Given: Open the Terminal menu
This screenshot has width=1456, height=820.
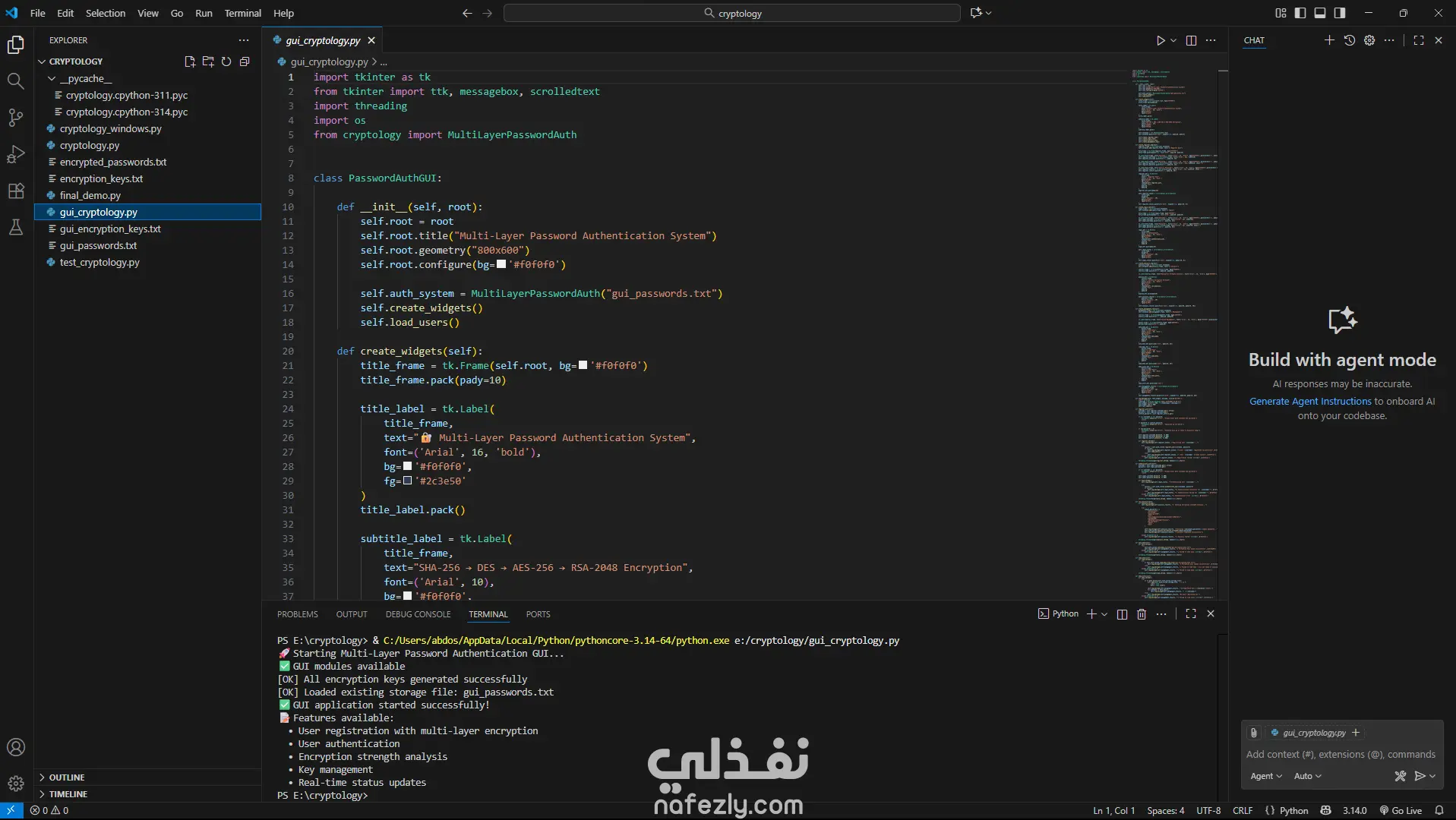Looking at the screenshot, I should pyautogui.click(x=242, y=13).
